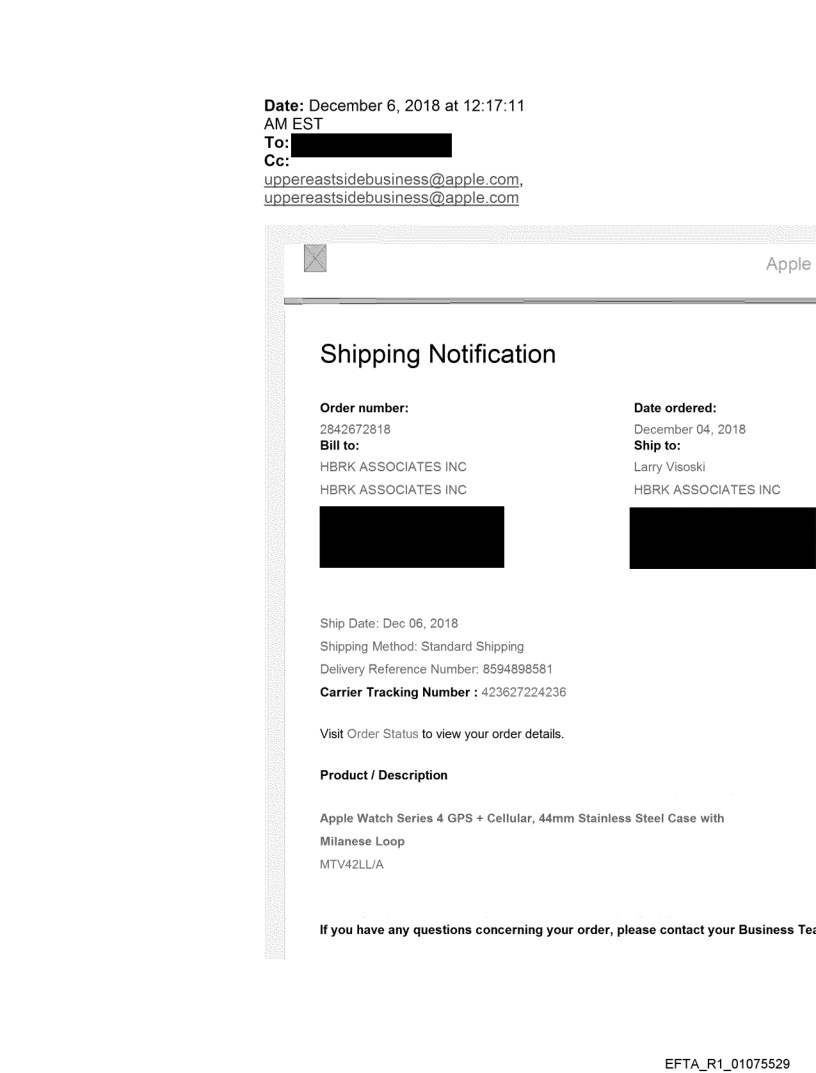Select order number 2842672818

click(354, 430)
